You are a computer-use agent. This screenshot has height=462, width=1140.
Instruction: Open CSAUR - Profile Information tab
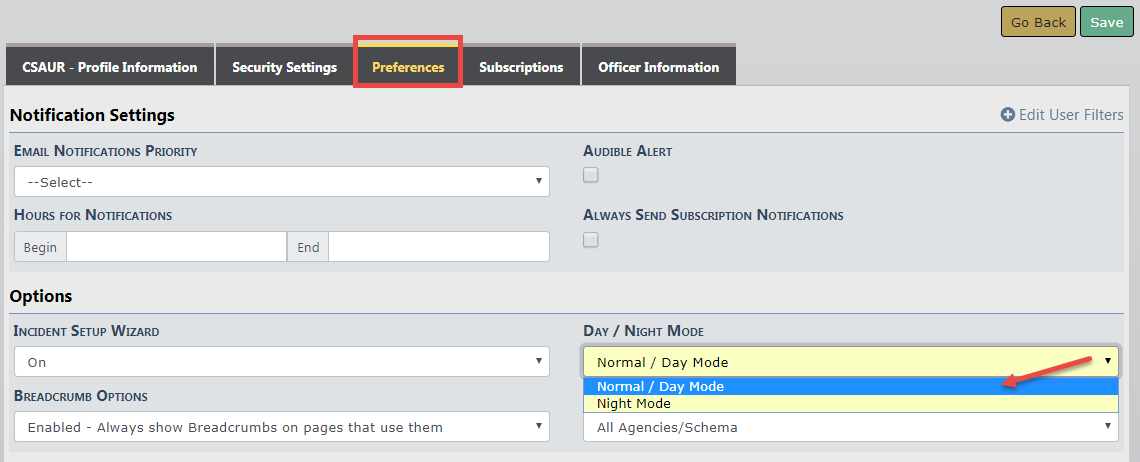click(x=110, y=68)
